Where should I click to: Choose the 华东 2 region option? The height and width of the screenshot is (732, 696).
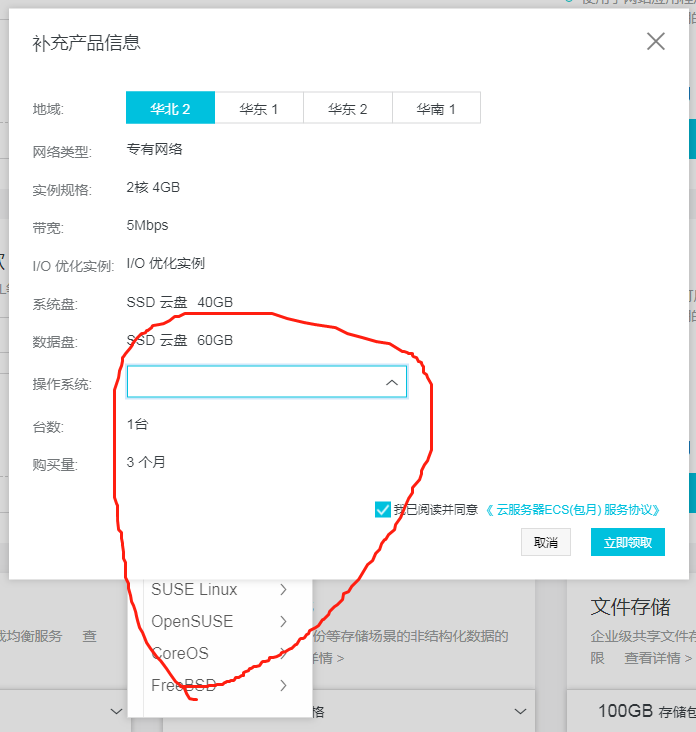pyautogui.click(x=347, y=108)
